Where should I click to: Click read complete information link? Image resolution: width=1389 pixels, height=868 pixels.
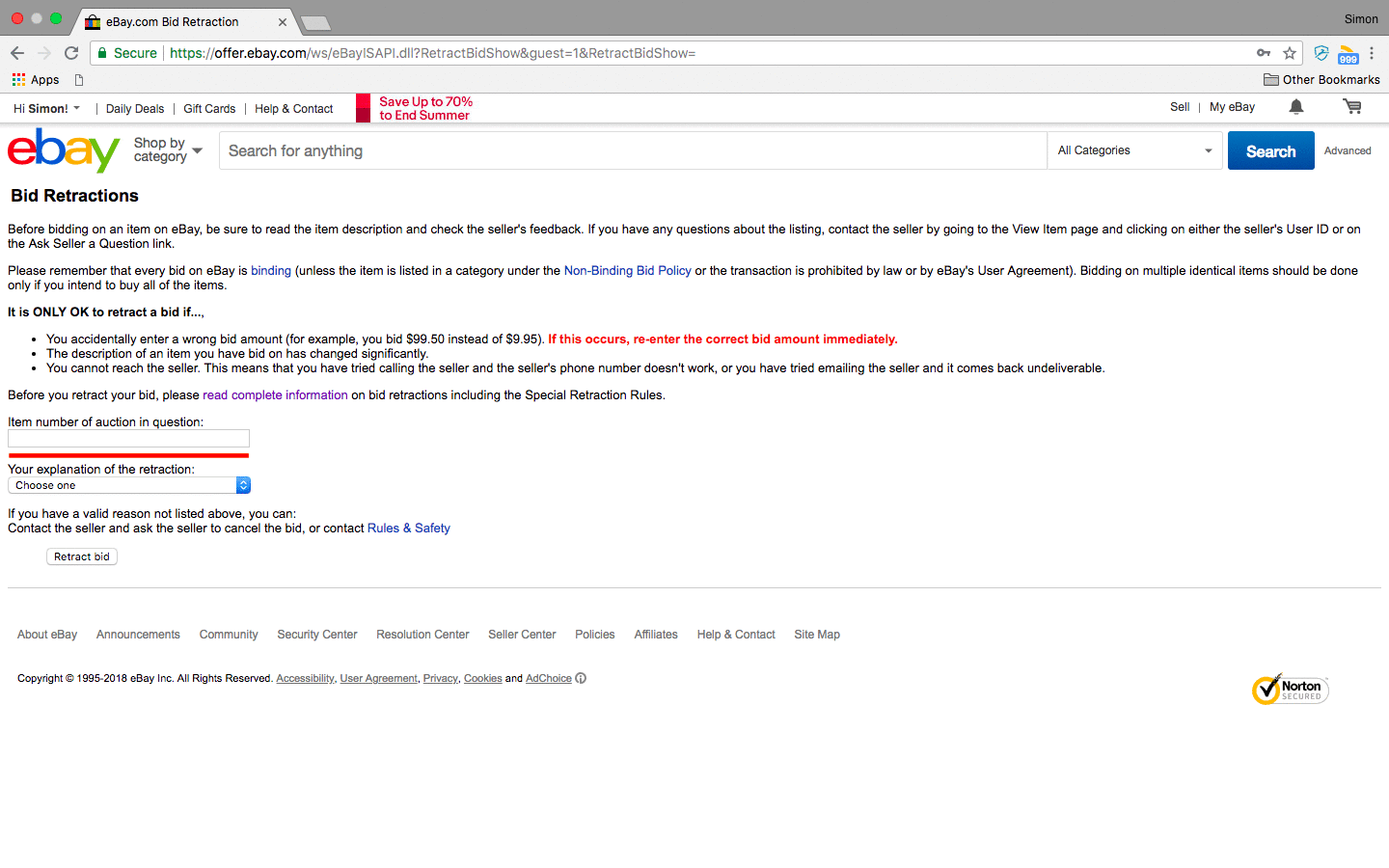click(275, 395)
